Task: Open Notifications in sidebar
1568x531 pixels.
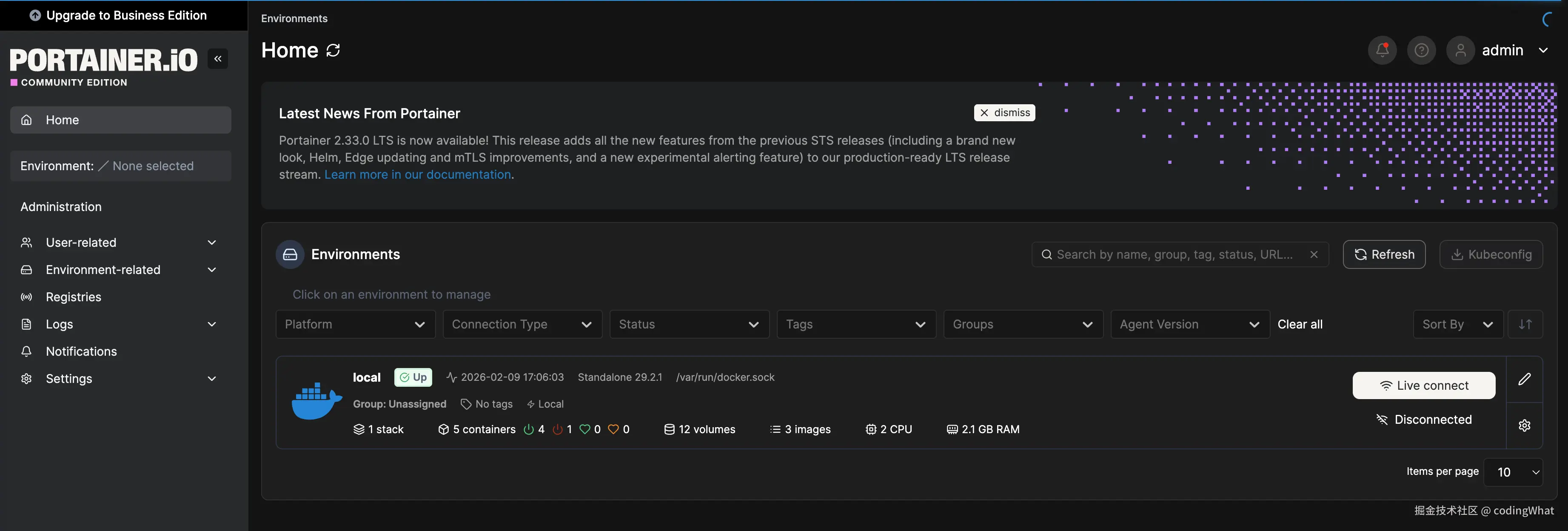Action: 81,351
